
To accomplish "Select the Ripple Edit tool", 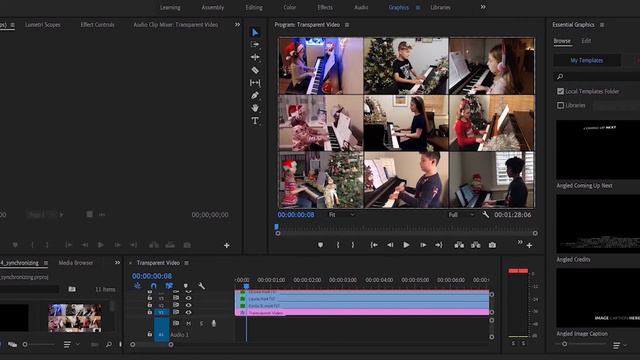I will [x=255, y=57].
